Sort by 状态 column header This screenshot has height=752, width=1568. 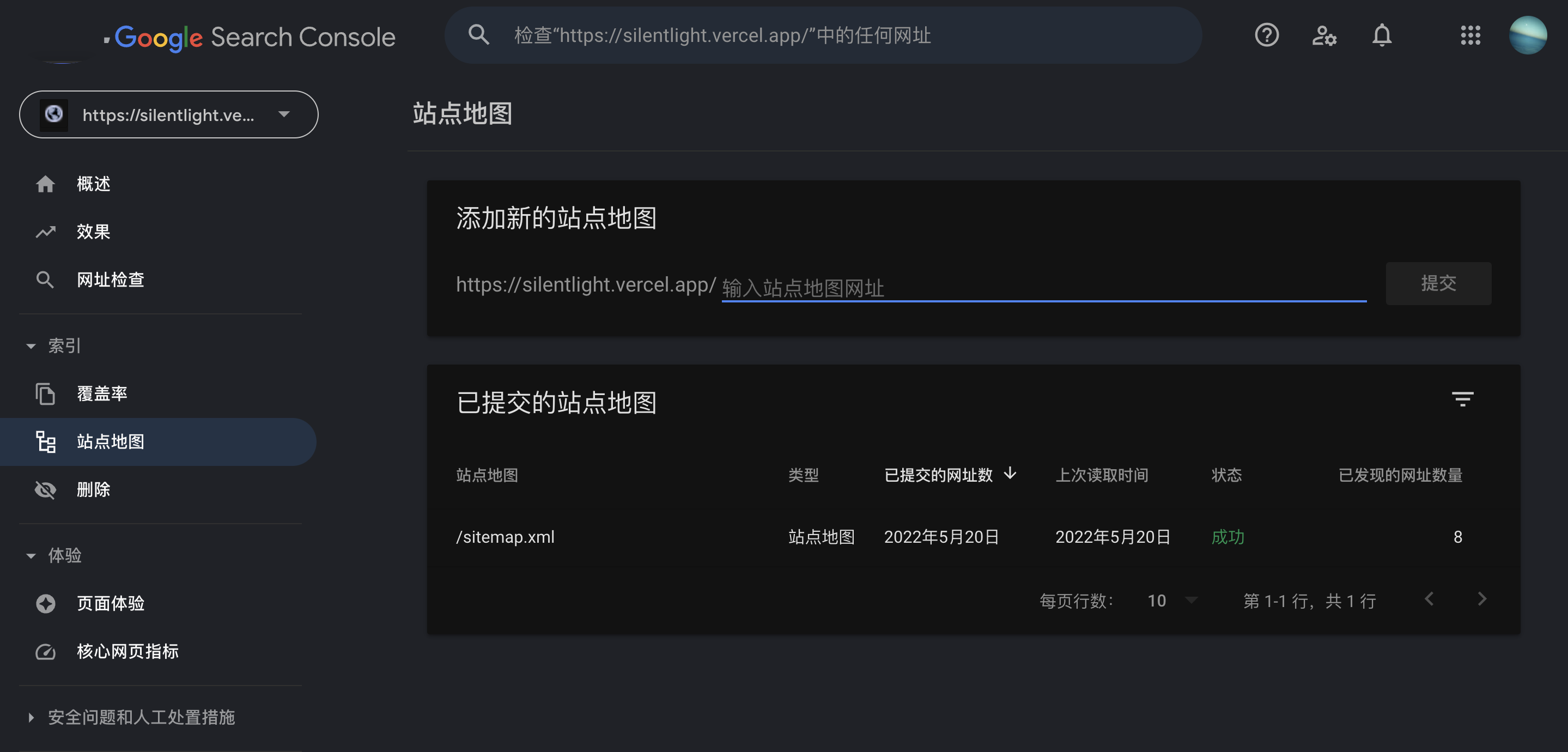tap(1226, 475)
